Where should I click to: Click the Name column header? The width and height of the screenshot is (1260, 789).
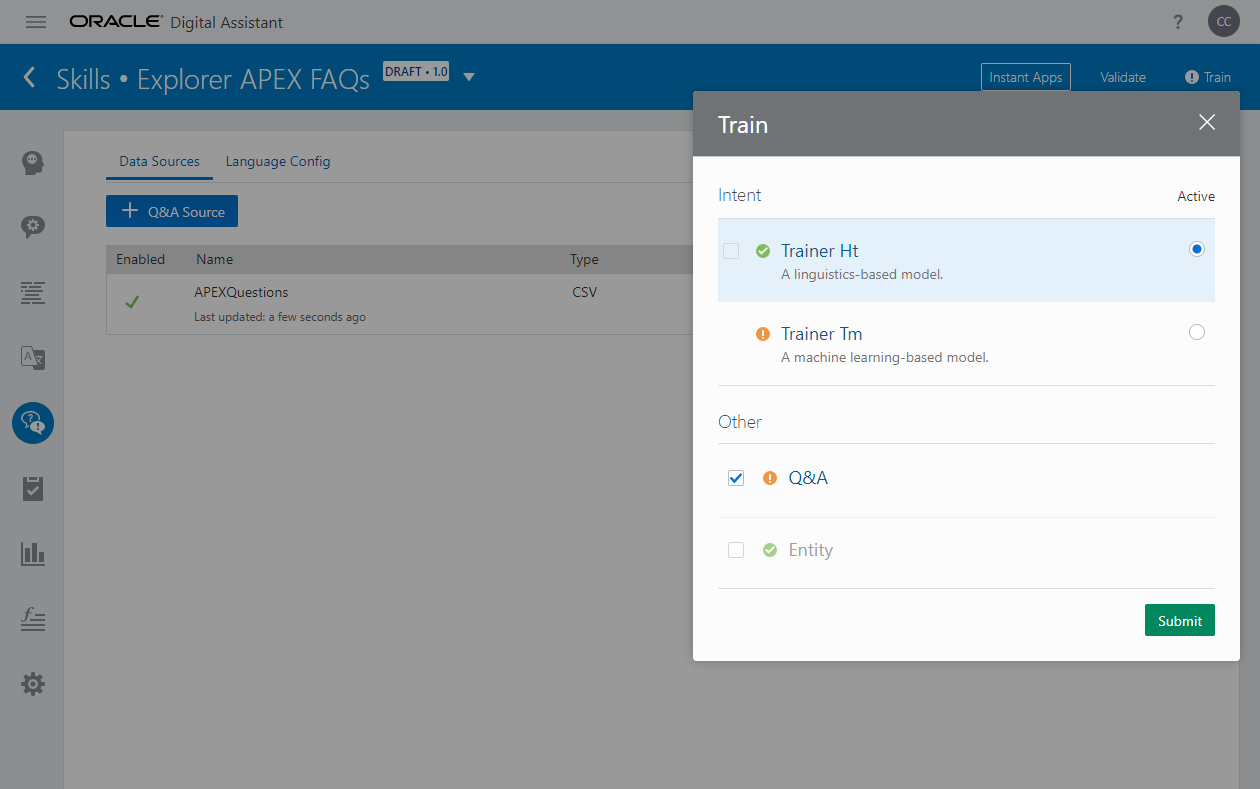tap(214, 259)
